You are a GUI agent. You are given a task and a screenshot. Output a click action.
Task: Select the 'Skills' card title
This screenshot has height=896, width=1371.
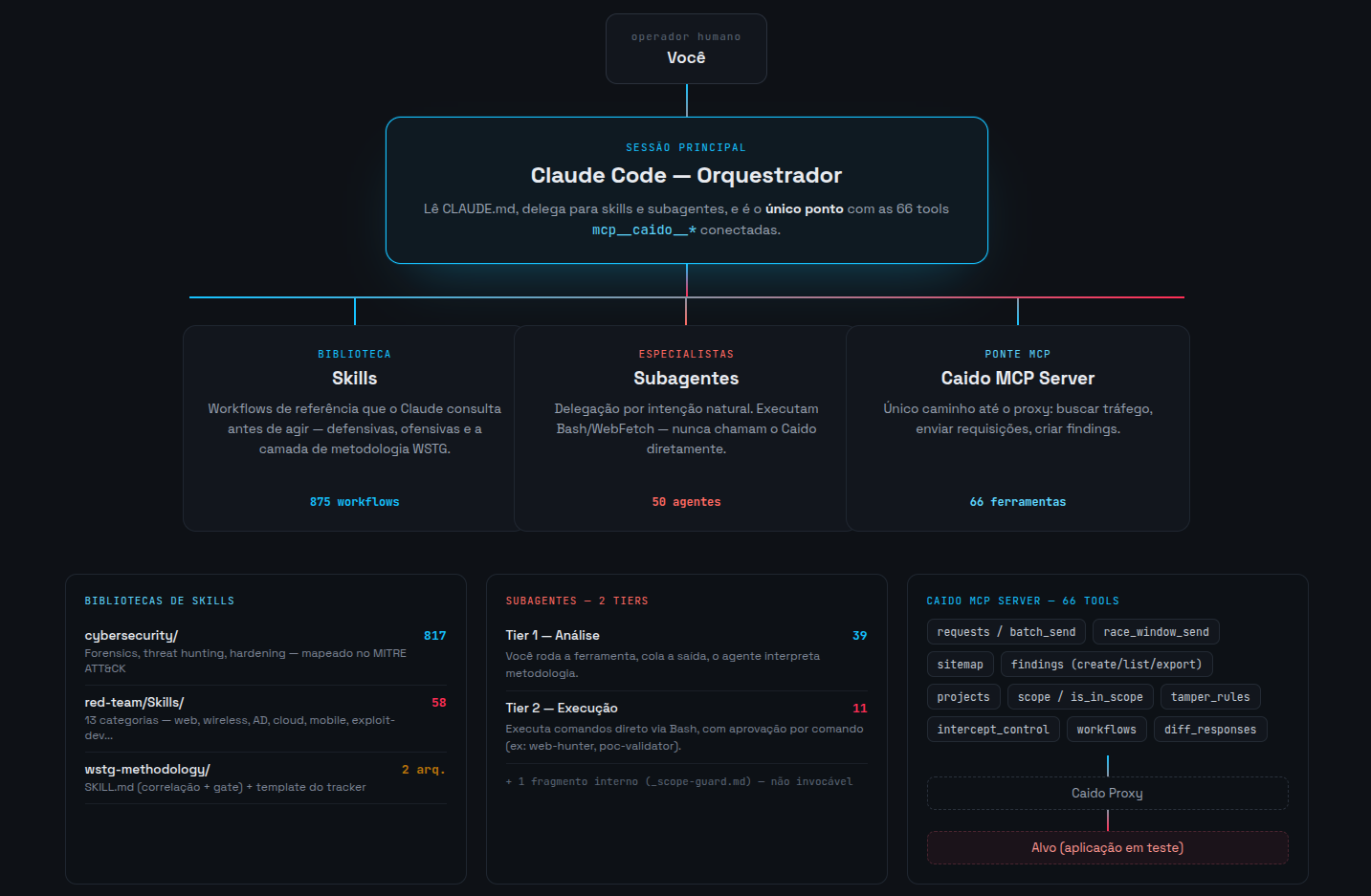point(354,378)
